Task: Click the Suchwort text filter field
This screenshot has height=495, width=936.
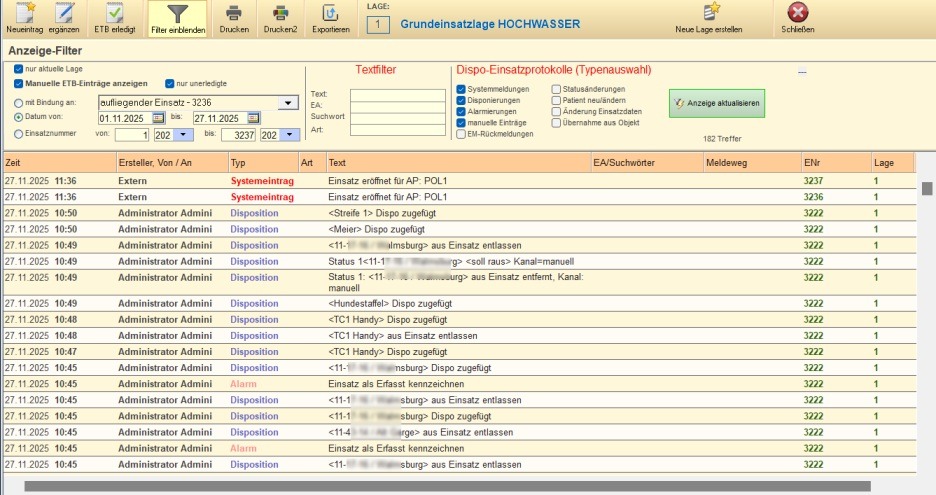Action: [x=397, y=118]
